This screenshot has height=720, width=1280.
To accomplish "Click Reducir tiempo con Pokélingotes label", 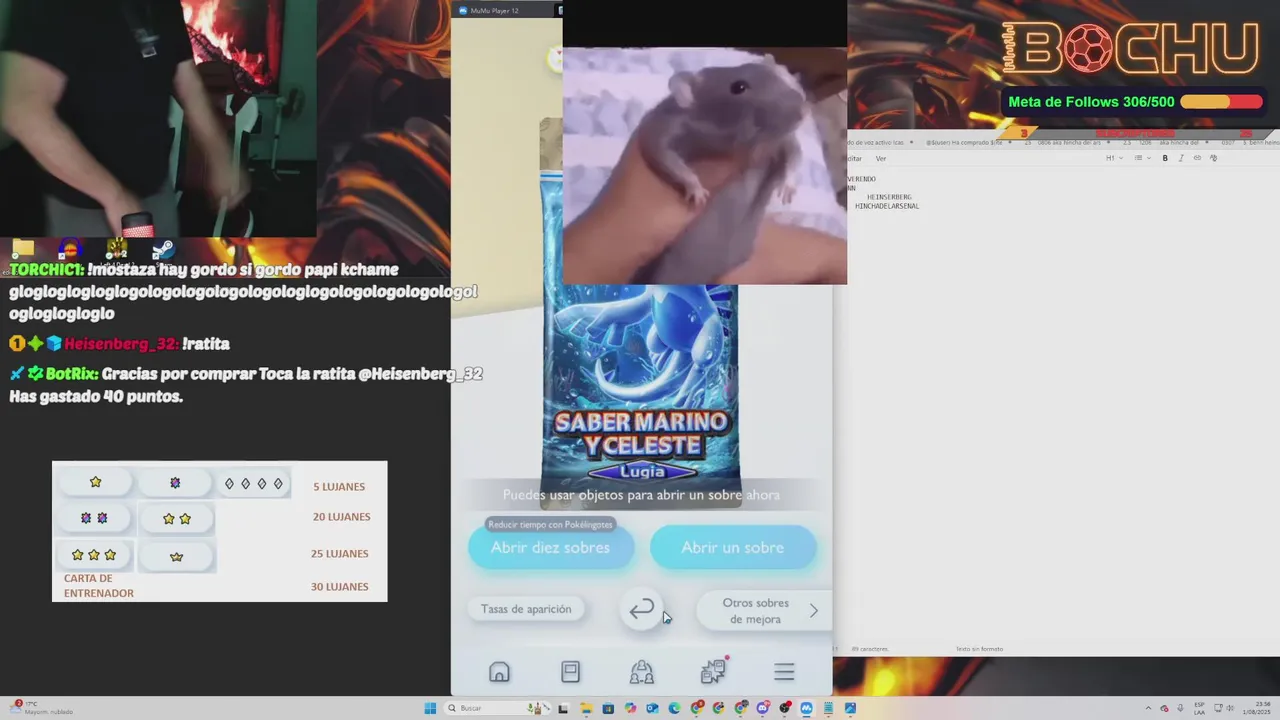I will (550, 524).
